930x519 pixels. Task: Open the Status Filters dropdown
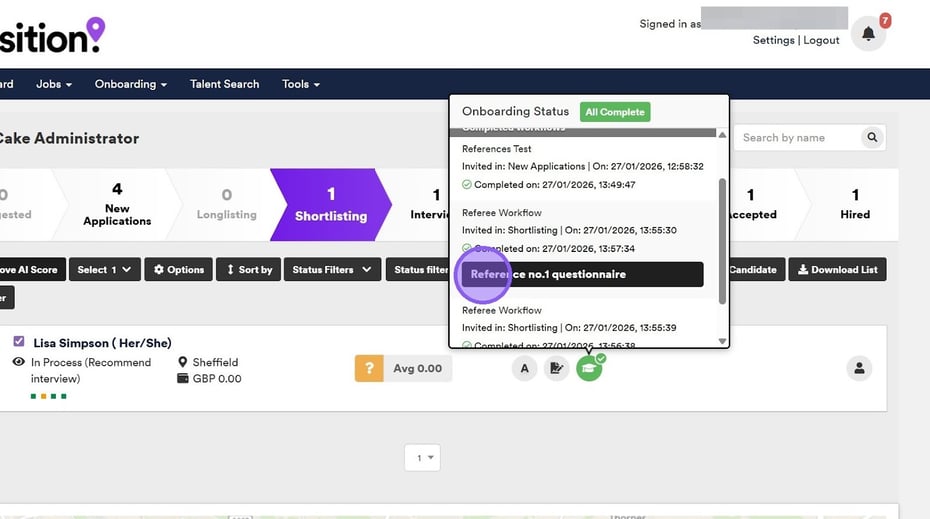click(332, 270)
